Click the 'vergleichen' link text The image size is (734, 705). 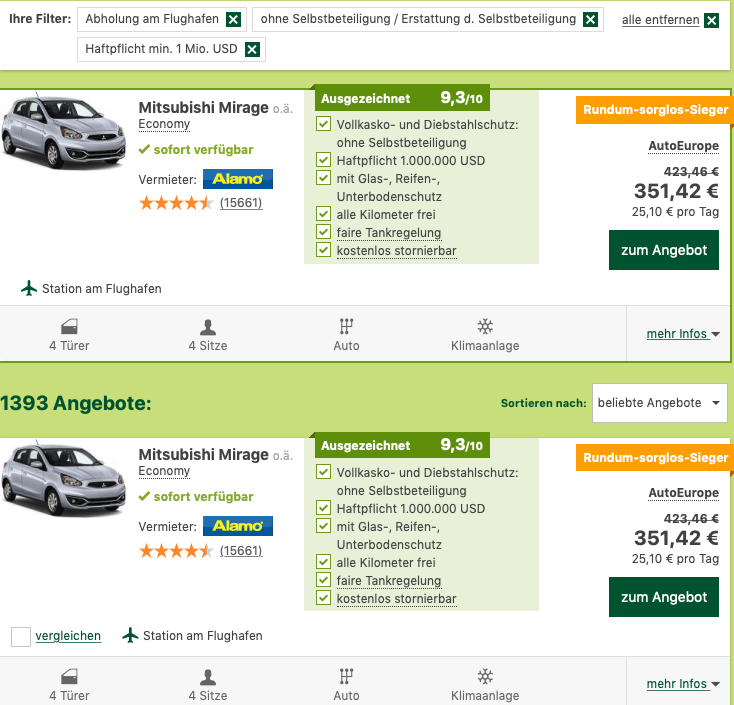pos(68,636)
